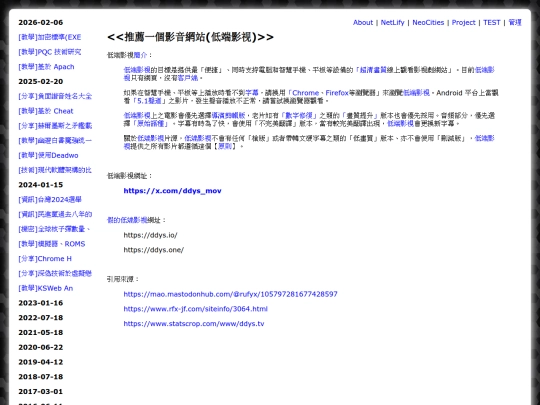Image resolution: width=540 pixels, height=405 pixels.
Task: Click the 字幕 link in second paragraph
Action: point(252,93)
